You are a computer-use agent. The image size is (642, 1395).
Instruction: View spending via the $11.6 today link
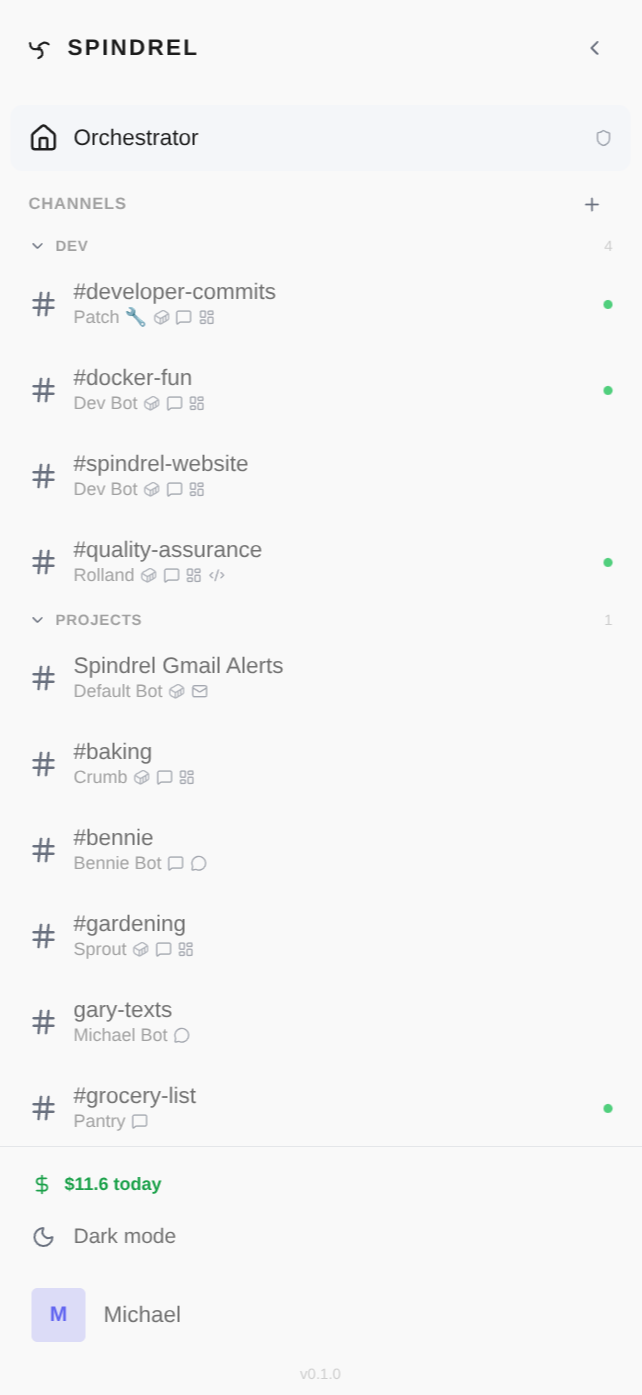pyautogui.click(x=111, y=1184)
